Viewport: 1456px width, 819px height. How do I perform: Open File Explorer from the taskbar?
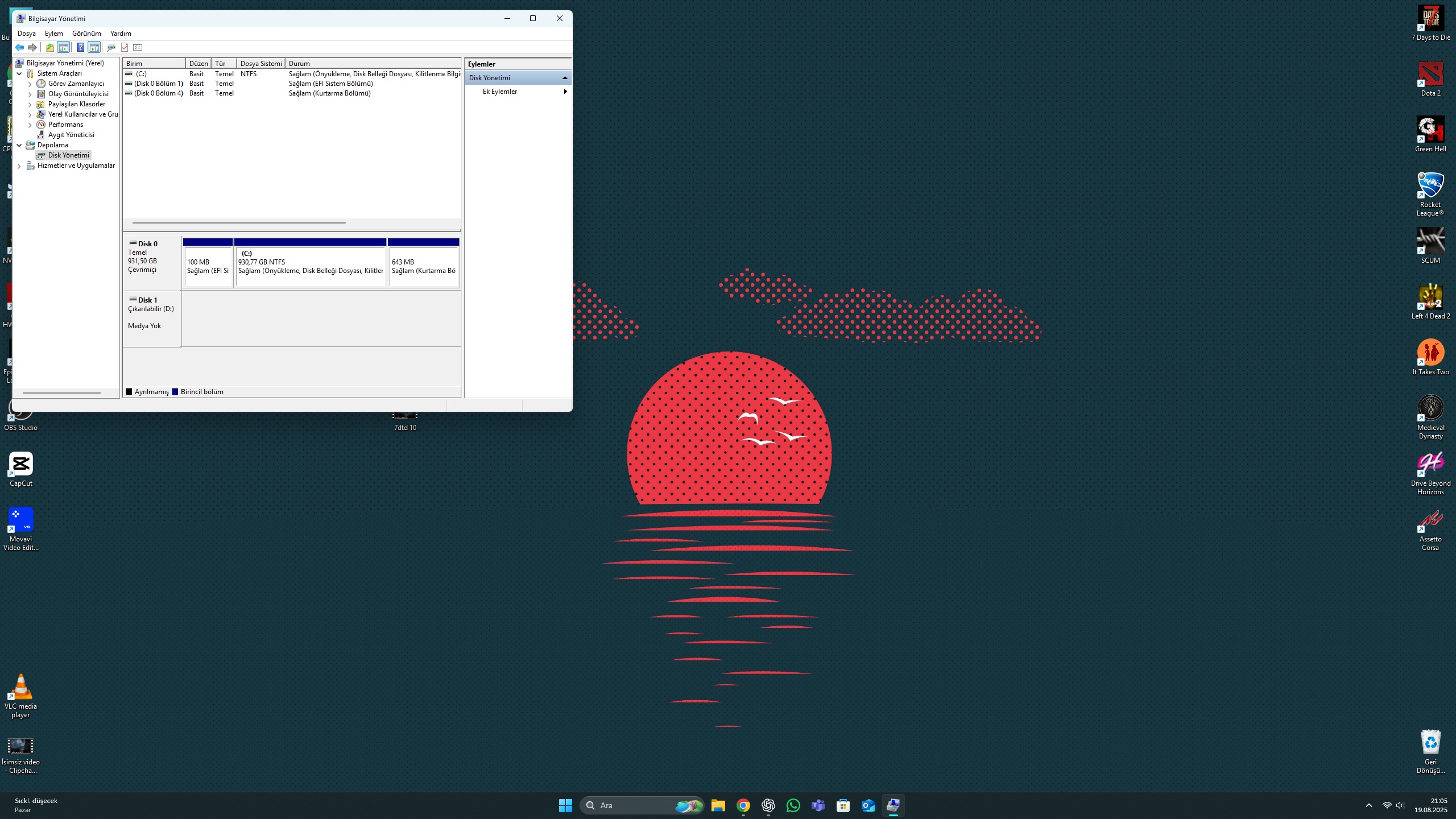click(718, 805)
